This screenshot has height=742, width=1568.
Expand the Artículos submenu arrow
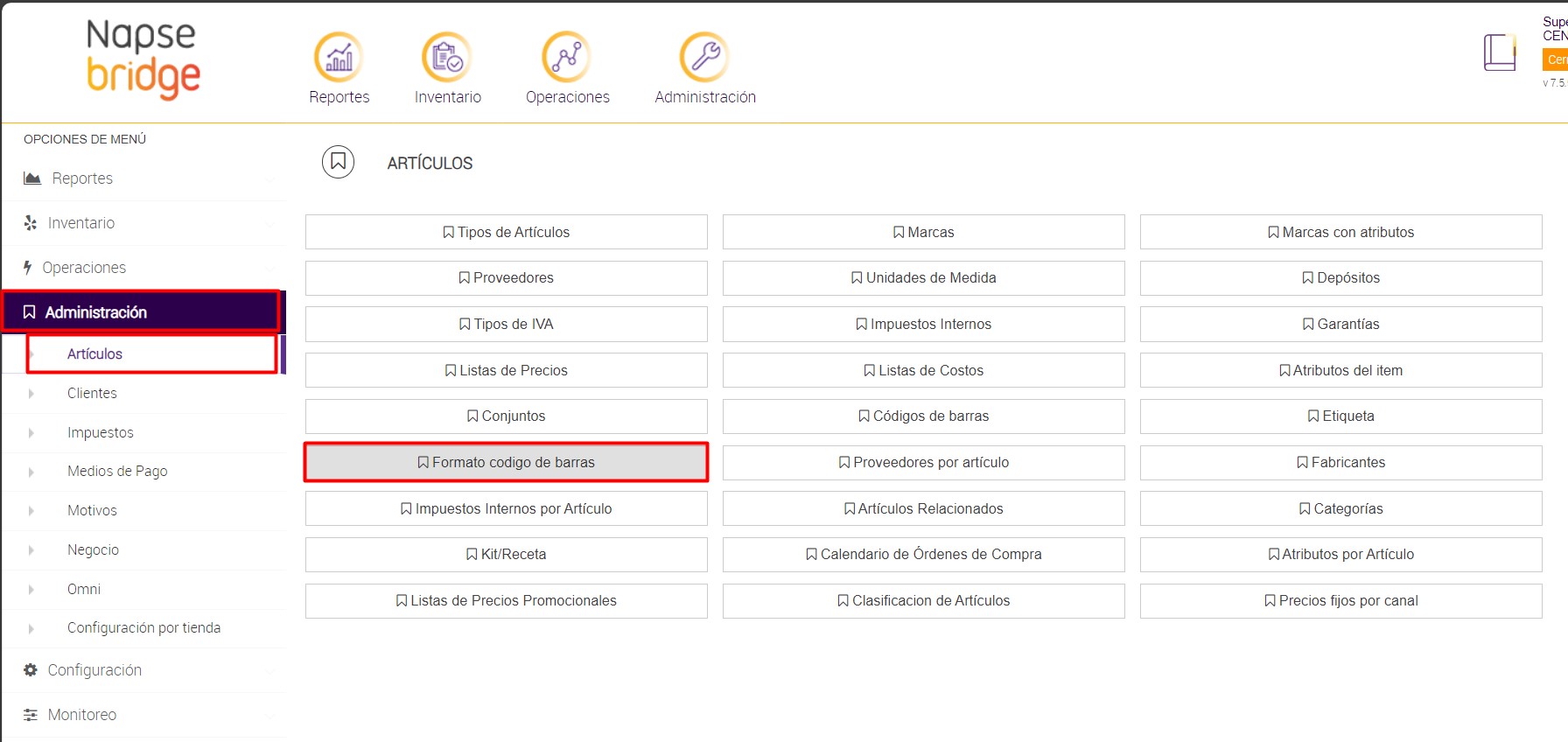point(32,354)
